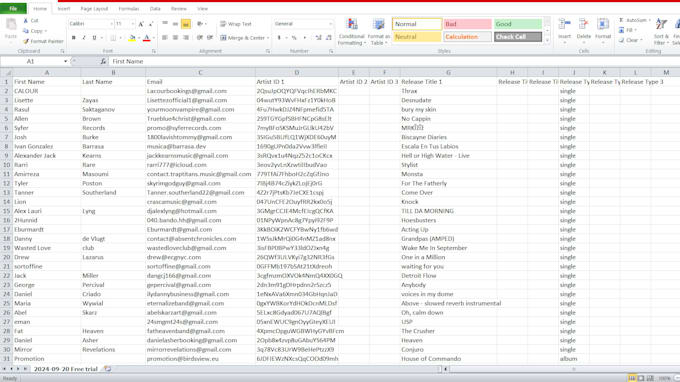Click the insert new worksheet tab icon
Viewport: 680px width, 382px height.
(x=108, y=369)
